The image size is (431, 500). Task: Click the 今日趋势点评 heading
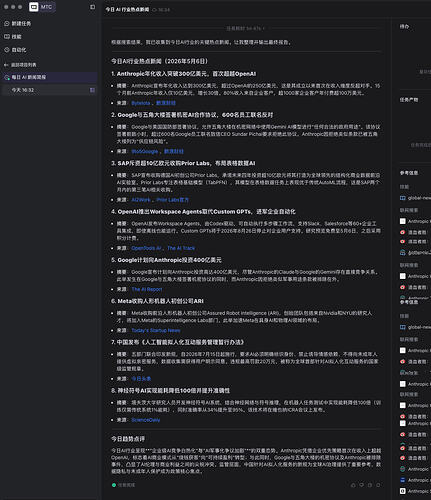pyautogui.click(x=128, y=439)
